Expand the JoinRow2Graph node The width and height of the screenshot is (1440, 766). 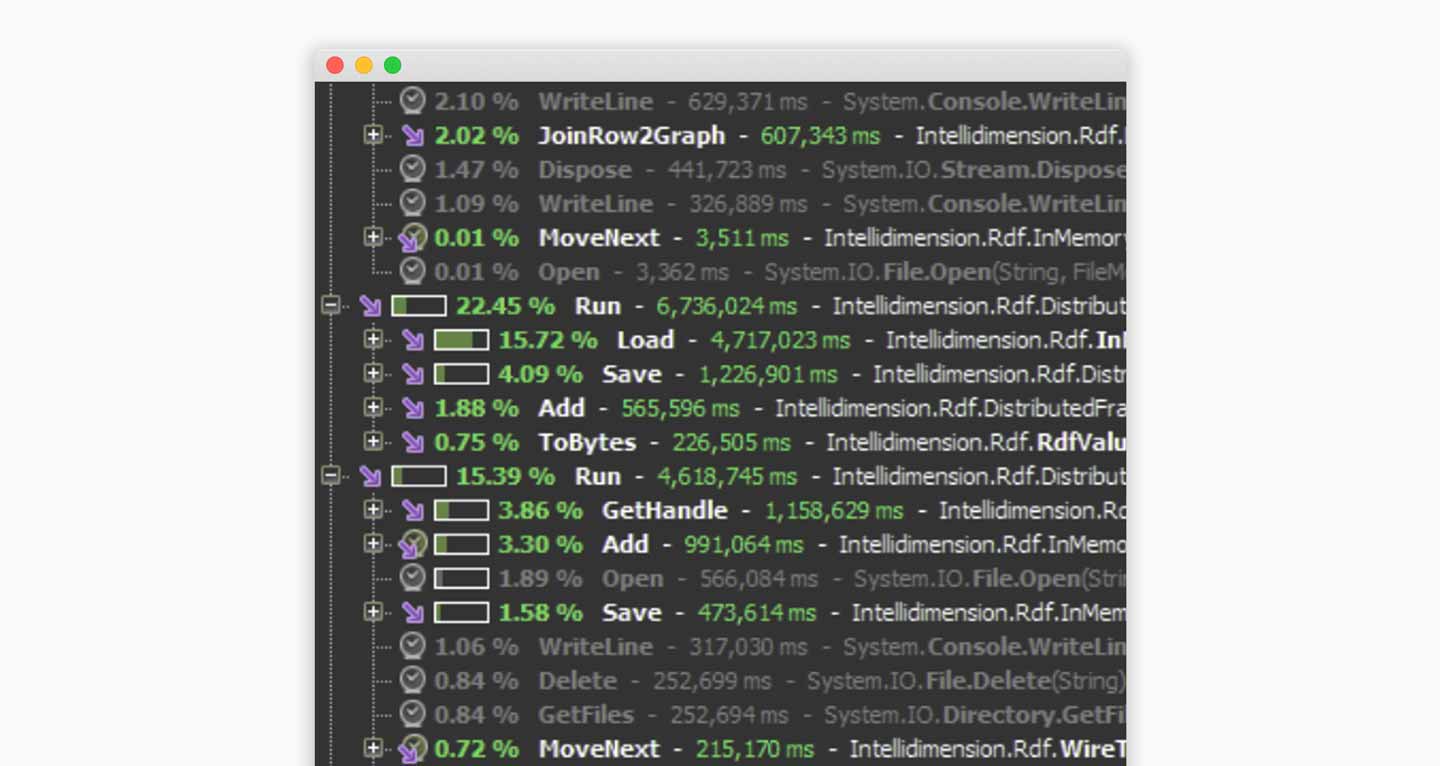pyautogui.click(x=373, y=134)
